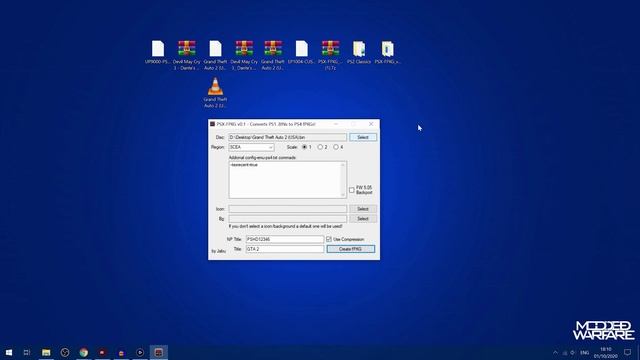Select the UP9000 file icon on desktop
640x360 pixels.
(x=158, y=52)
